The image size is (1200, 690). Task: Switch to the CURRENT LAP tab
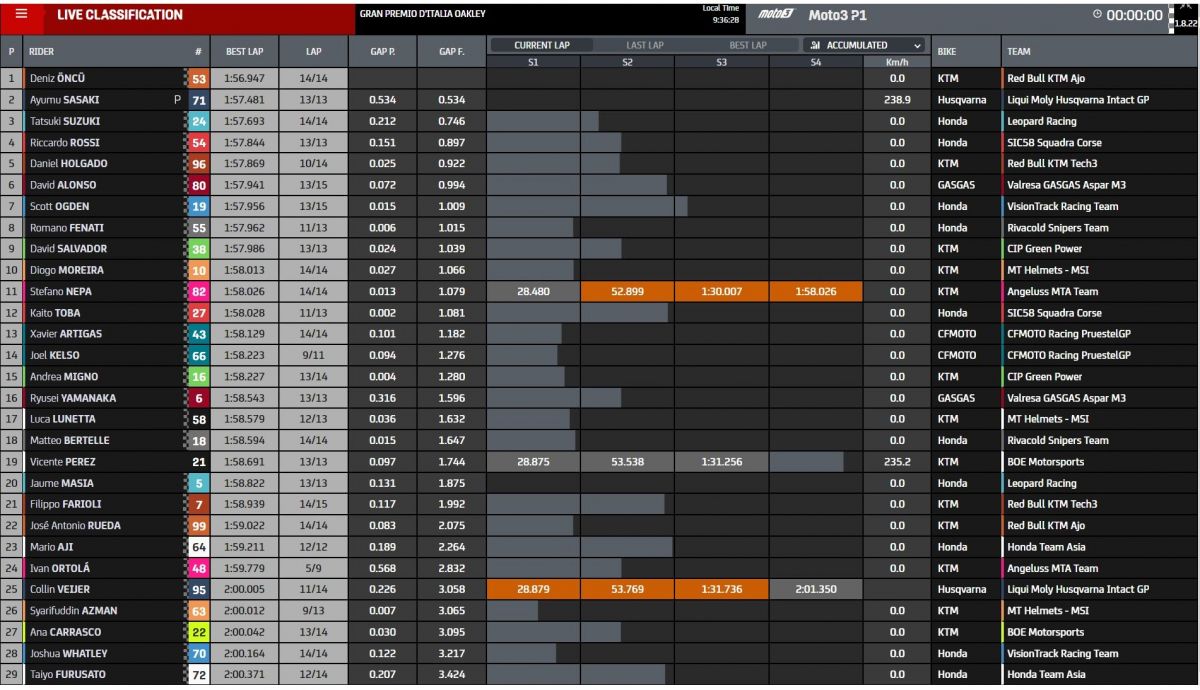[x=541, y=45]
